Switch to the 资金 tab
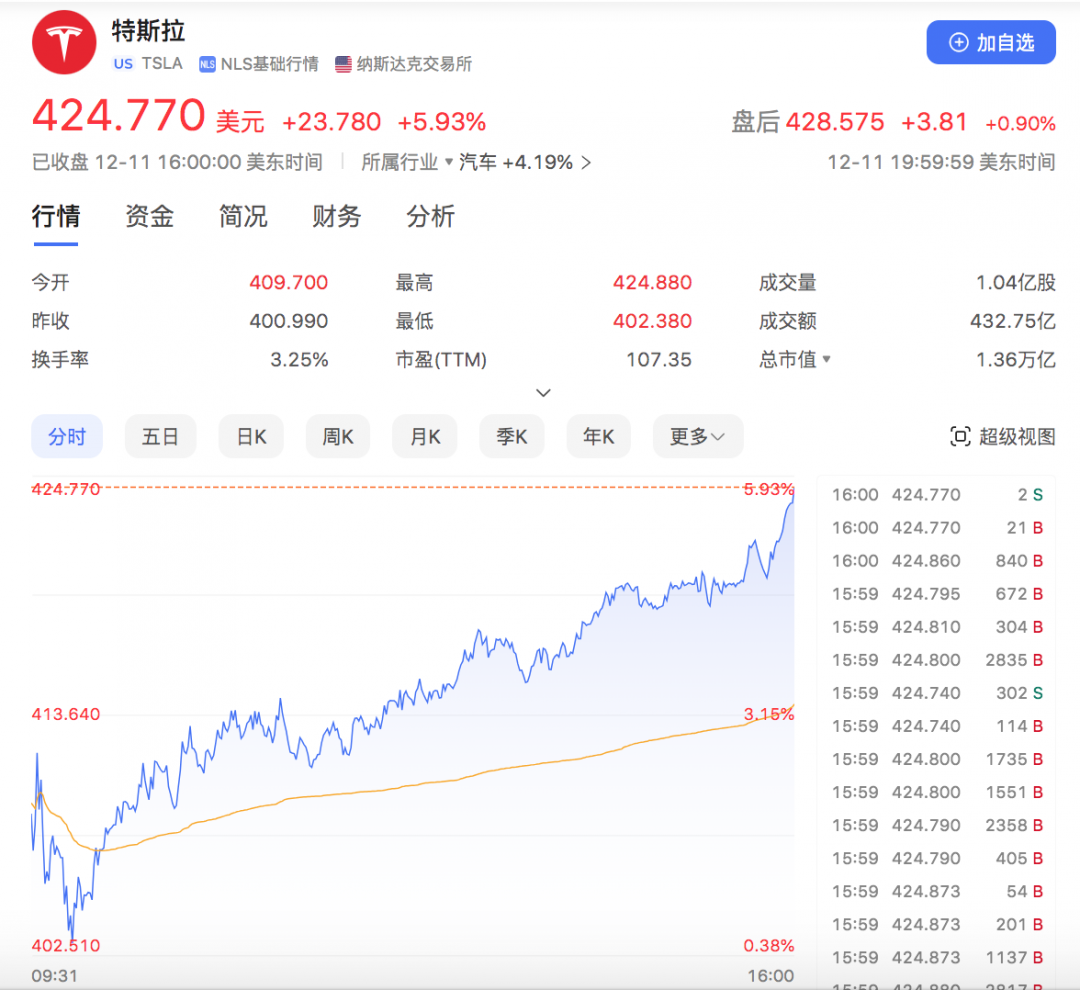This screenshot has height=990, width=1080. [149, 217]
